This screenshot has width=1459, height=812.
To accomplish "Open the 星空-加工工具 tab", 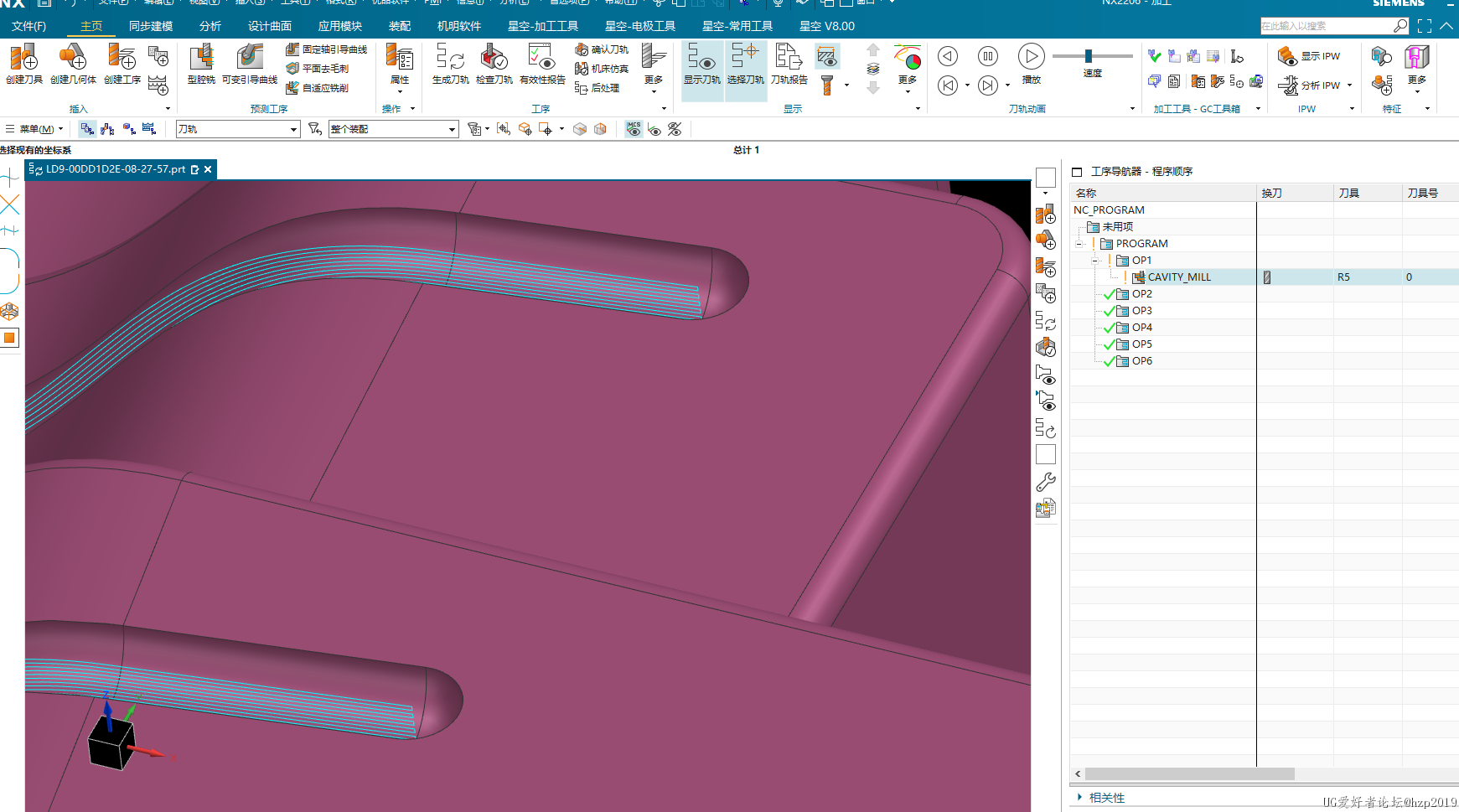I will pyautogui.click(x=543, y=26).
